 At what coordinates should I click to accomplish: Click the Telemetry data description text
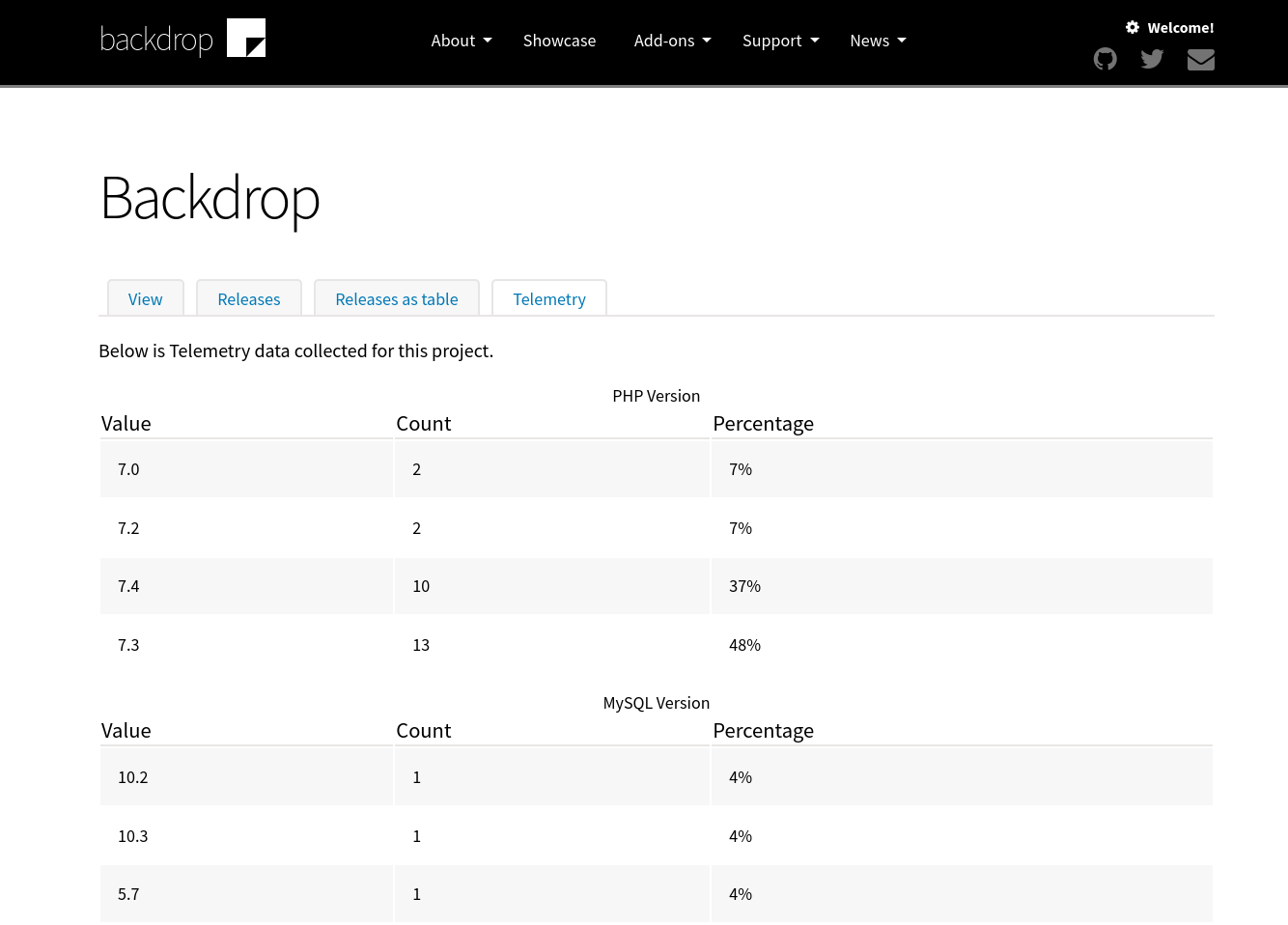coord(295,351)
